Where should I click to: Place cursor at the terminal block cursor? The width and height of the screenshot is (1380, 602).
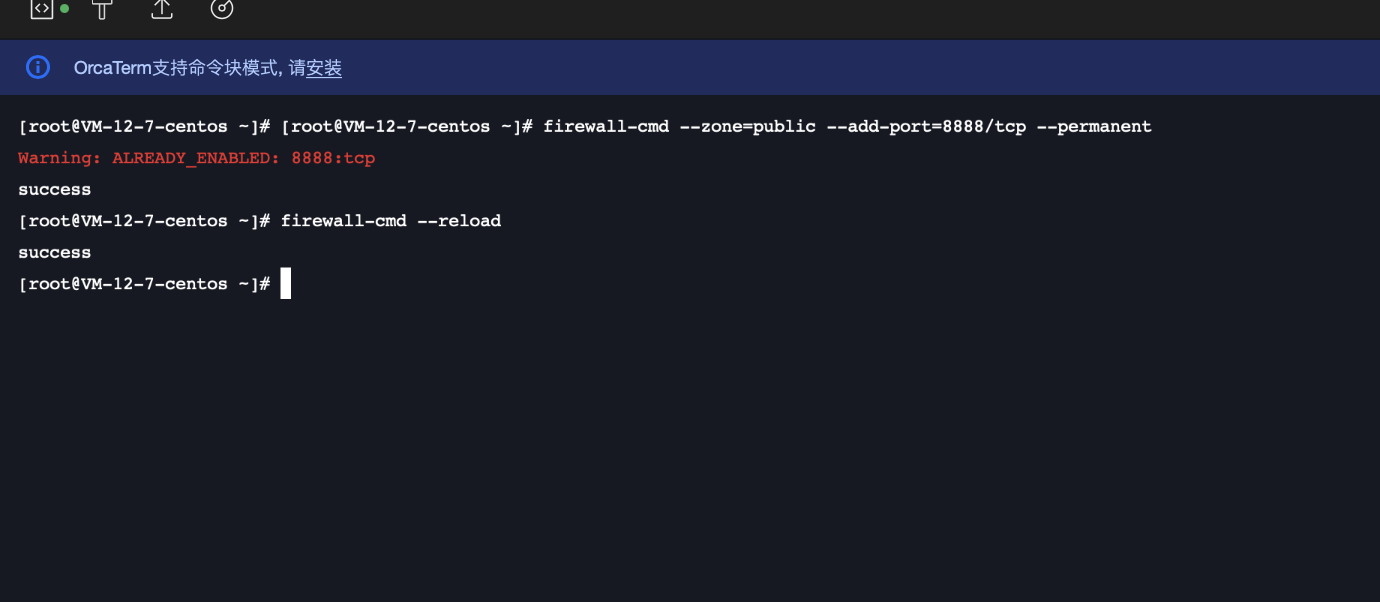pyautogui.click(x=286, y=283)
